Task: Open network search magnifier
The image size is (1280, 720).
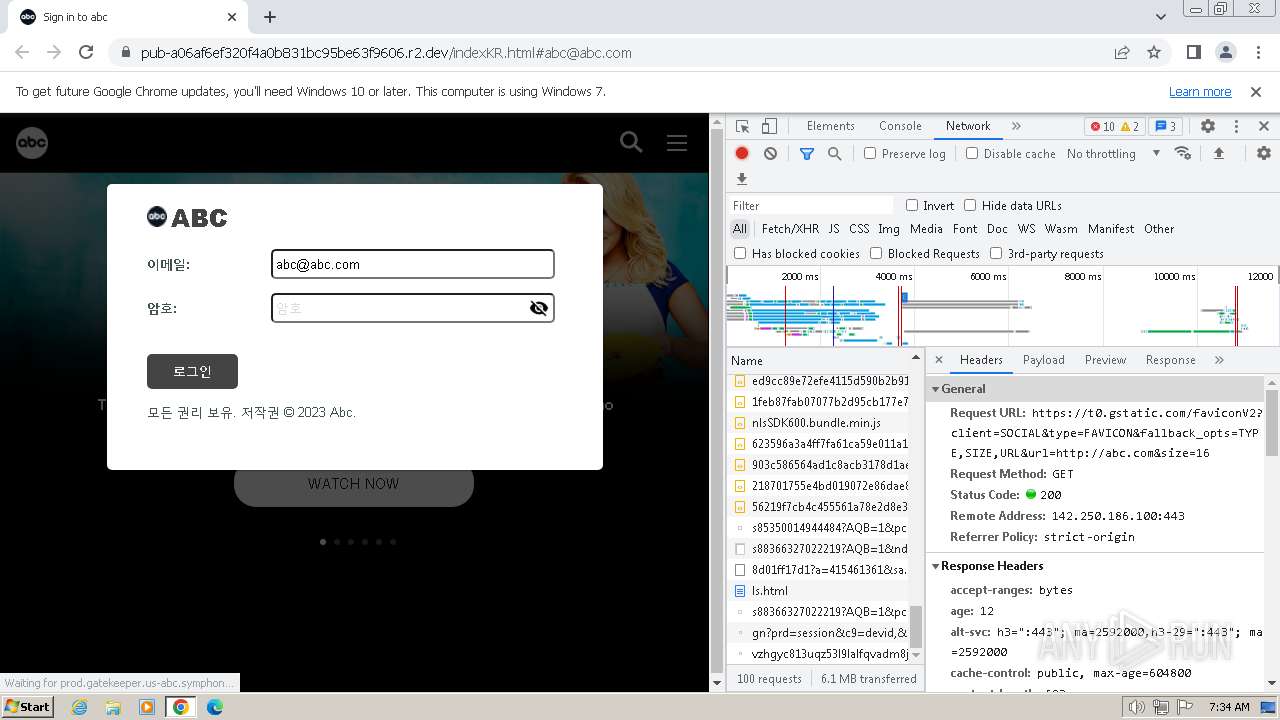Action: [x=834, y=153]
